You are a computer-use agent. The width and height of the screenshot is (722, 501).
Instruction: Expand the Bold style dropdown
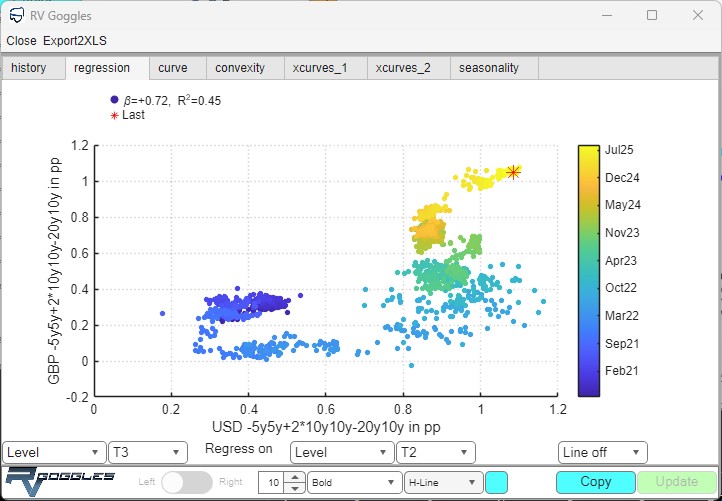tap(354, 482)
